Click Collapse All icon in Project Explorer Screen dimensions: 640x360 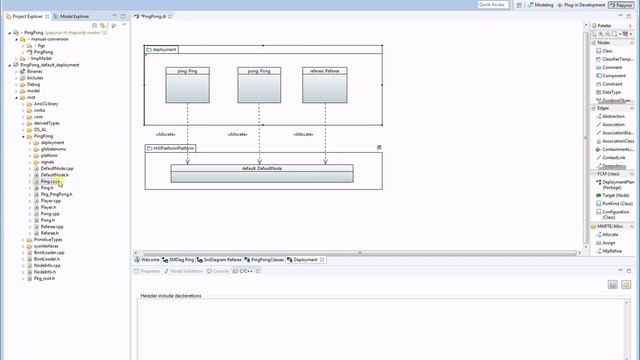click(x=95, y=25)
